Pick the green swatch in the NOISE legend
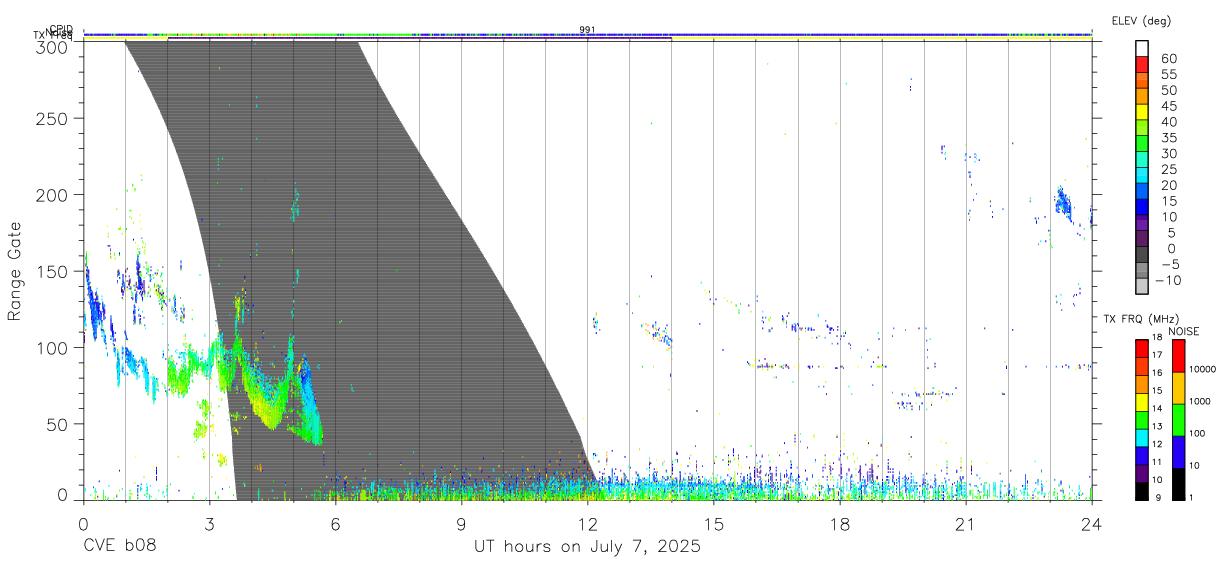Screen dimensions: 1228x567 [1178, 420]
